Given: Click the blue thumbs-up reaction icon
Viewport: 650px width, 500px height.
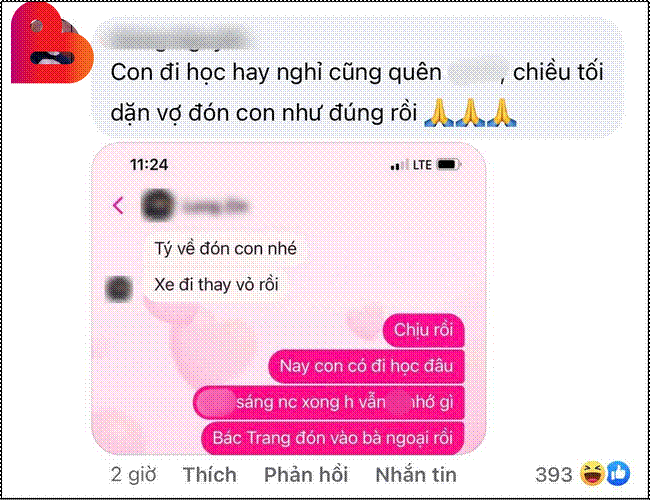Looking at the screenshot, I should point(618,473).
